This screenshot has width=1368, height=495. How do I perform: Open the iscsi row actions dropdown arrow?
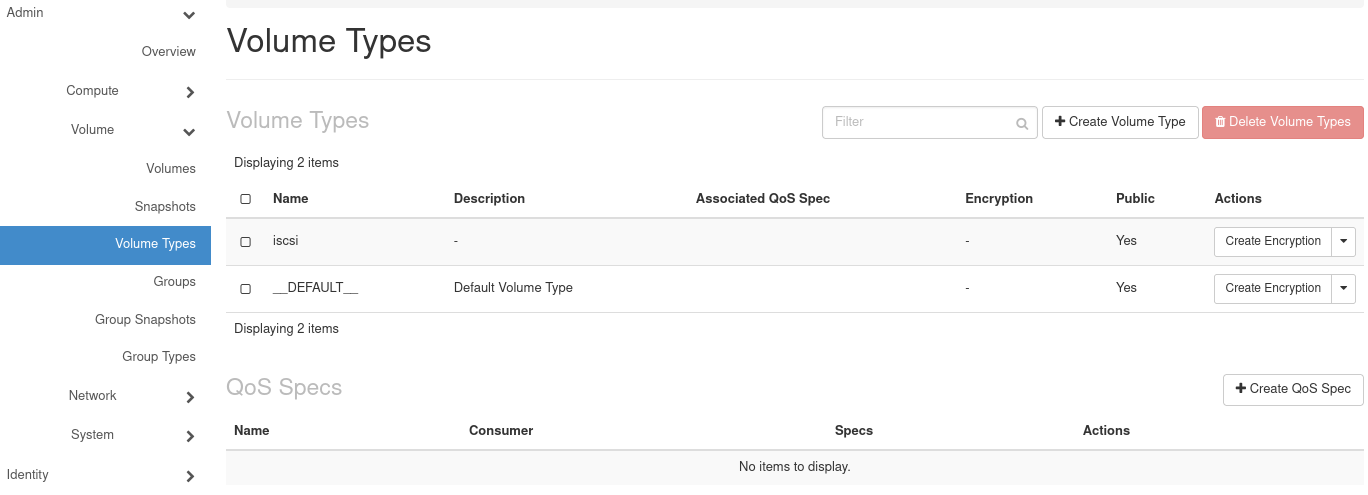1344,241
